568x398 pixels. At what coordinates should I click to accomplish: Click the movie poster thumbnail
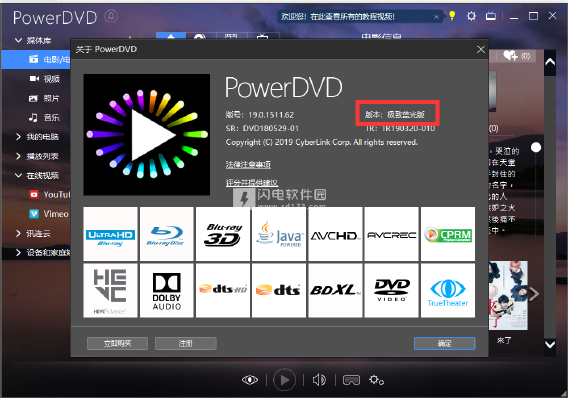coord(508,296)
